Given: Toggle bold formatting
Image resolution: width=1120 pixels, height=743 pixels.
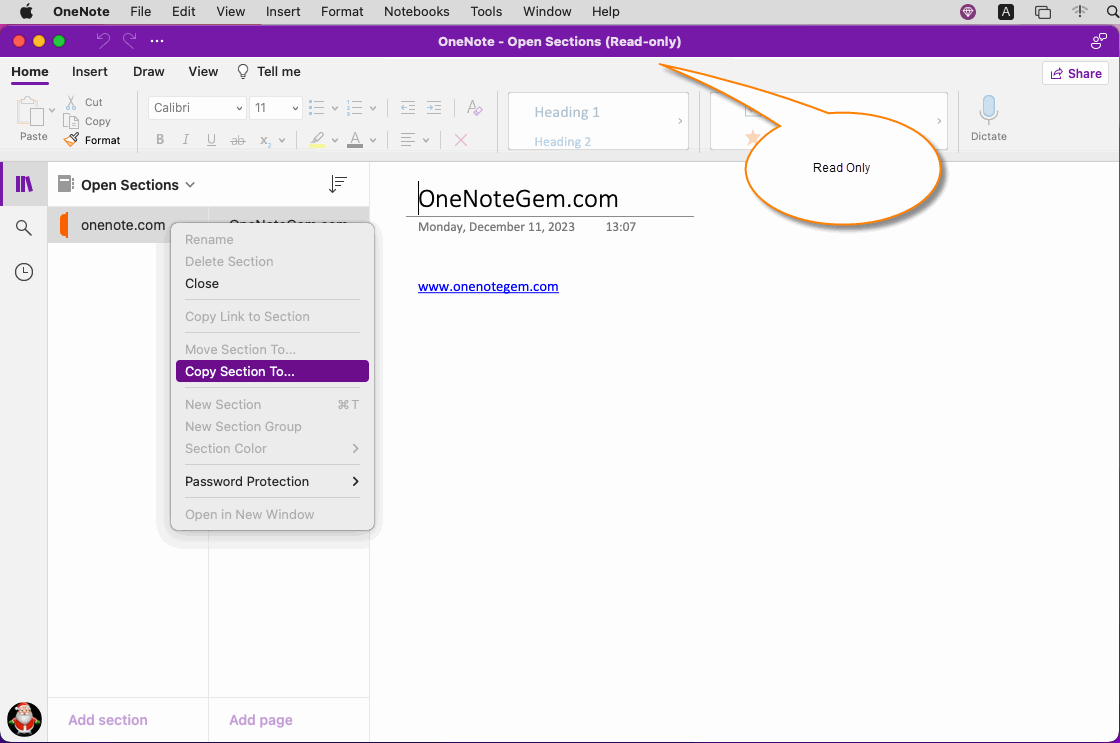Looking at the screenshot, I should click(x=160, y=140).
